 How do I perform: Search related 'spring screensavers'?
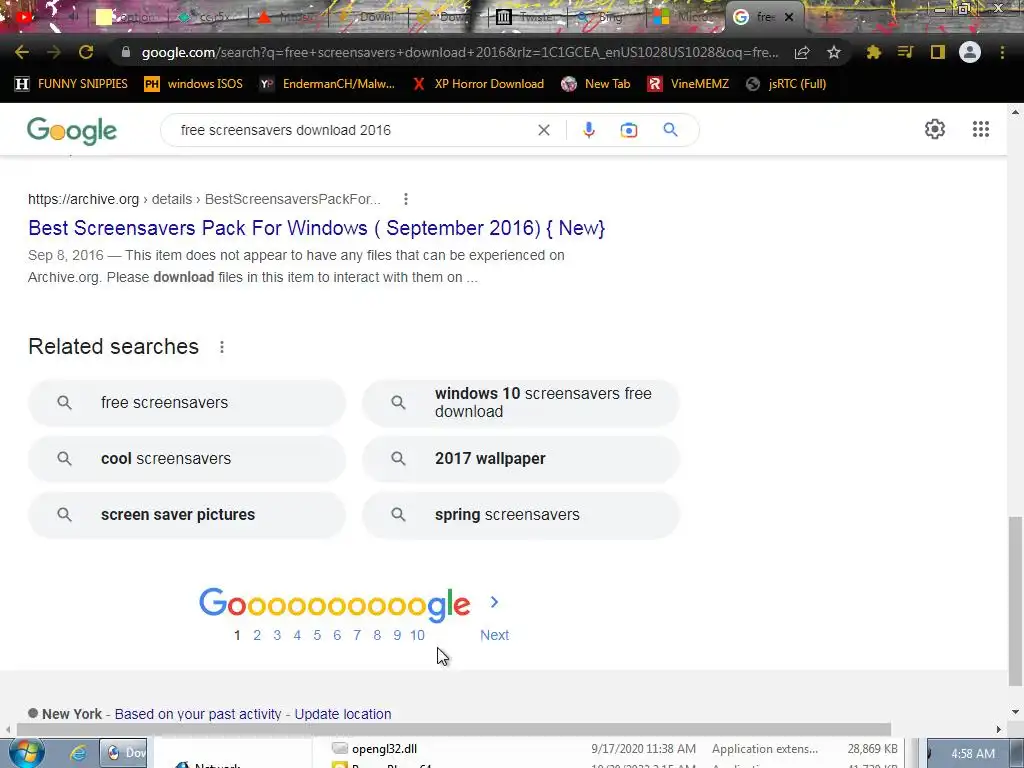pyautogui.click(x=521, y=515)
